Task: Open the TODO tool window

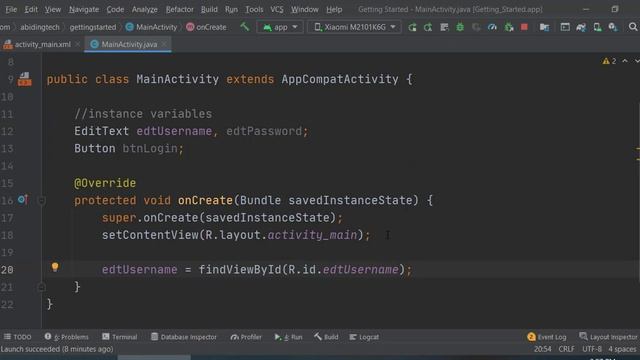Action: 18,337
